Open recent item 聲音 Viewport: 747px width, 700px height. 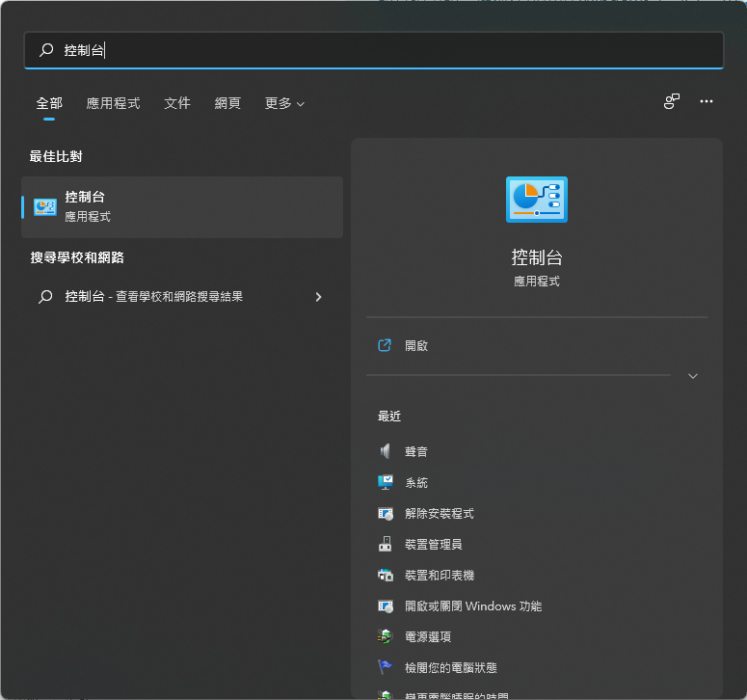click(416, 451)
